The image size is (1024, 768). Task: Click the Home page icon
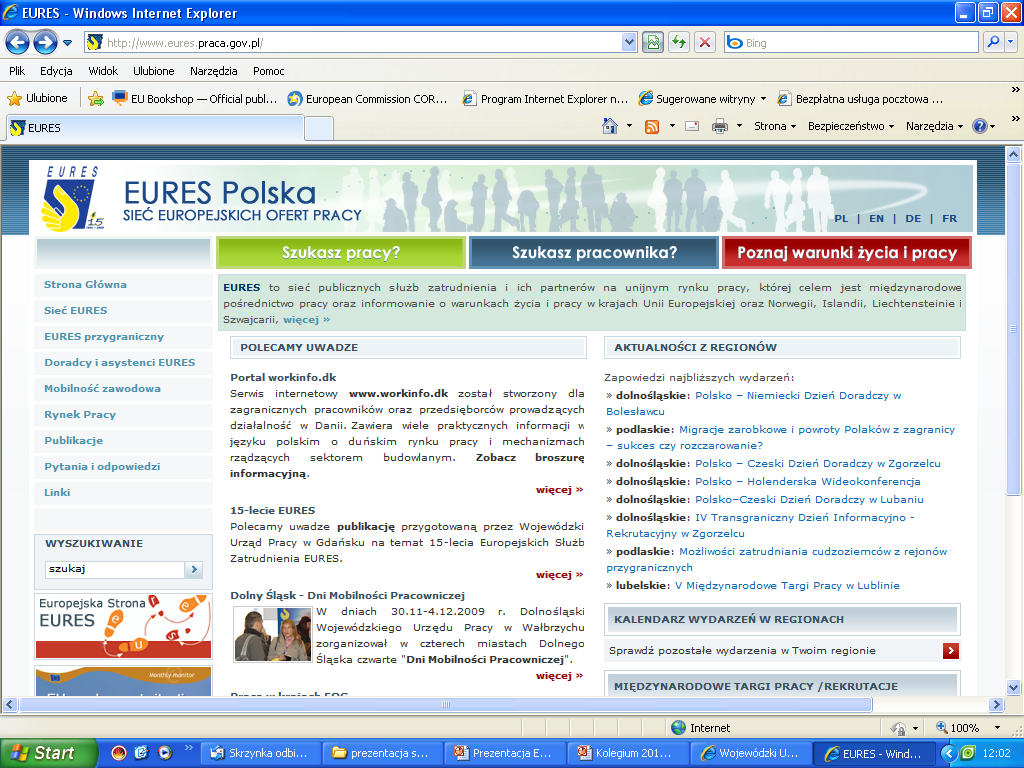click(x=610, y=126)
